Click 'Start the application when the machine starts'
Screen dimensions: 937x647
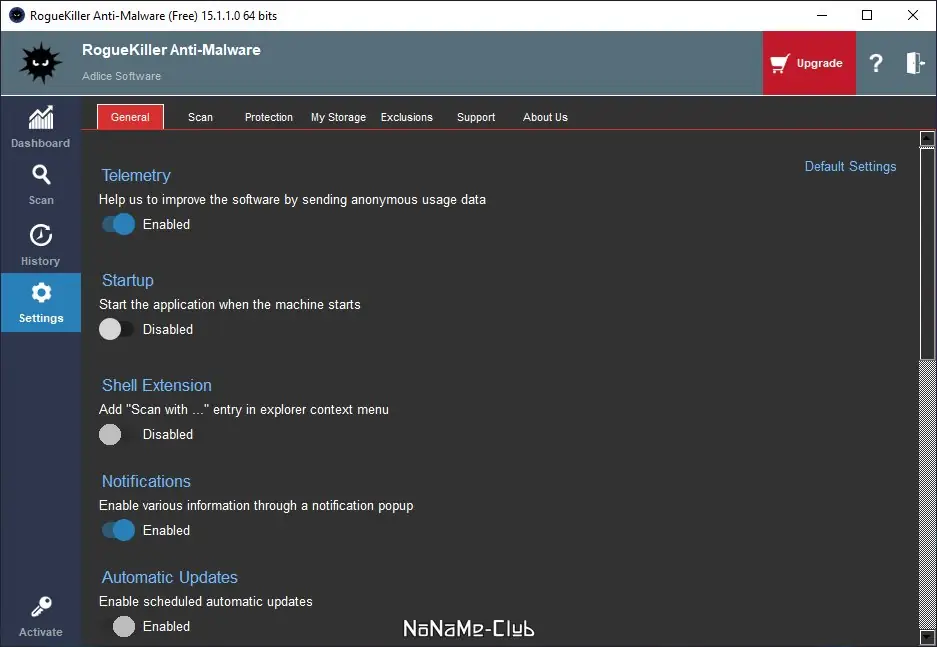(x=230, y=305)
